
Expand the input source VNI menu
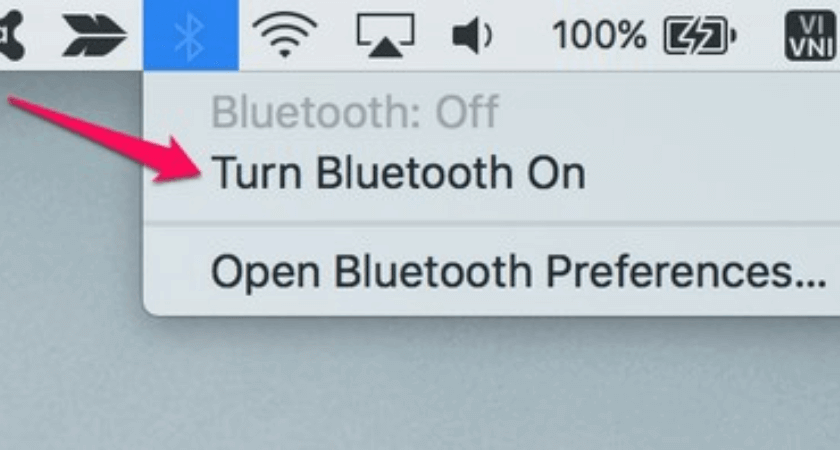[x=811, y=35]
